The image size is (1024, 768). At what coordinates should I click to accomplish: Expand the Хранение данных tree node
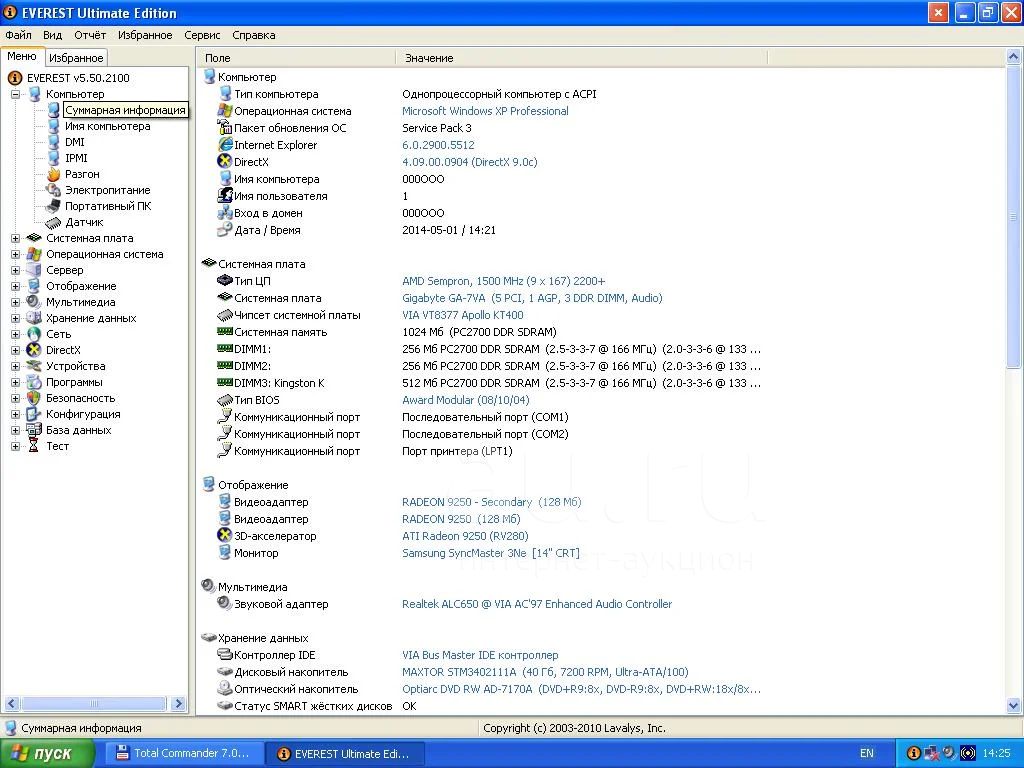(15, 318)
